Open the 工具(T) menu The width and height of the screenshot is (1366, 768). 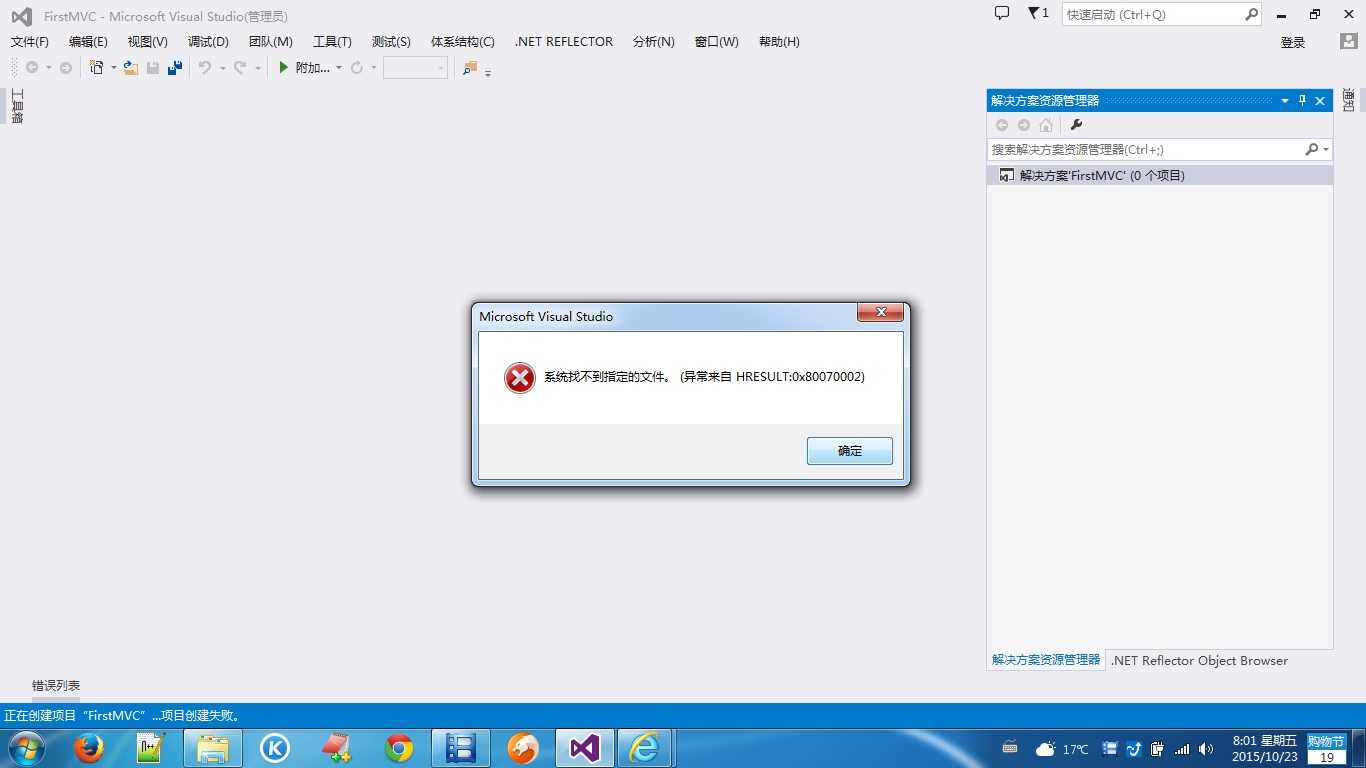[332, 42]
